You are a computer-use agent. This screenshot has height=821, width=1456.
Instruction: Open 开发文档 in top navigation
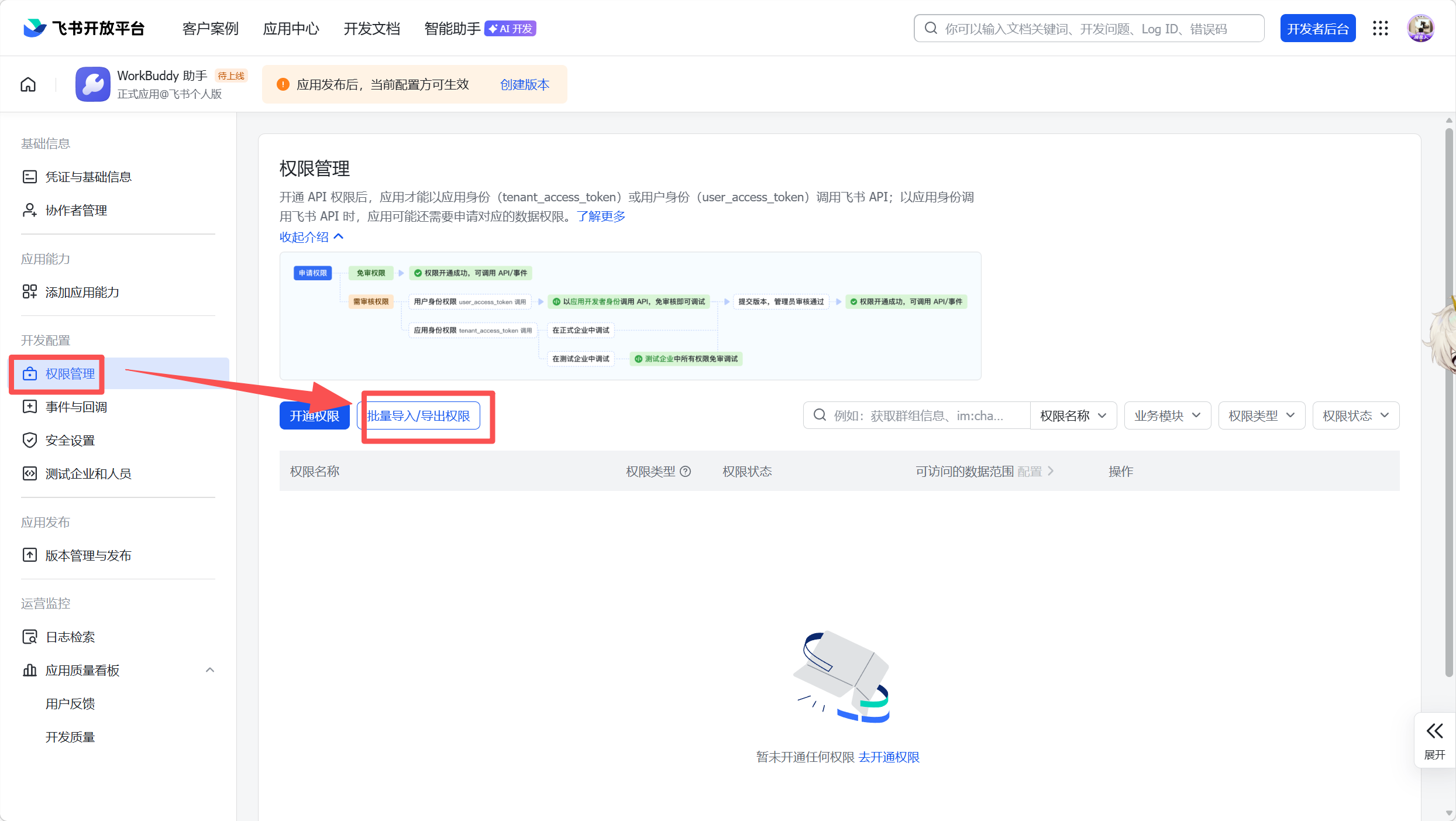tap(371, 28)
